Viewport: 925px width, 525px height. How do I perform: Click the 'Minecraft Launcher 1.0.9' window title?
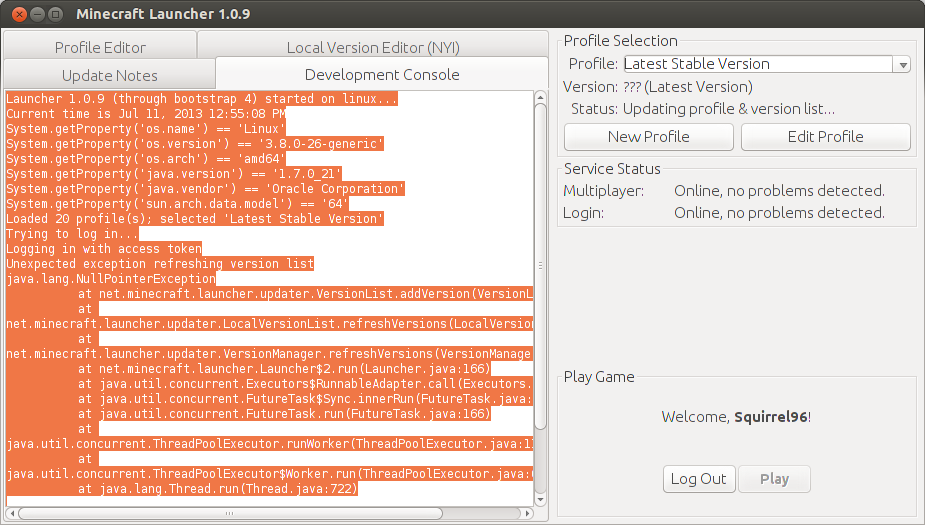(x=163, y=14)
